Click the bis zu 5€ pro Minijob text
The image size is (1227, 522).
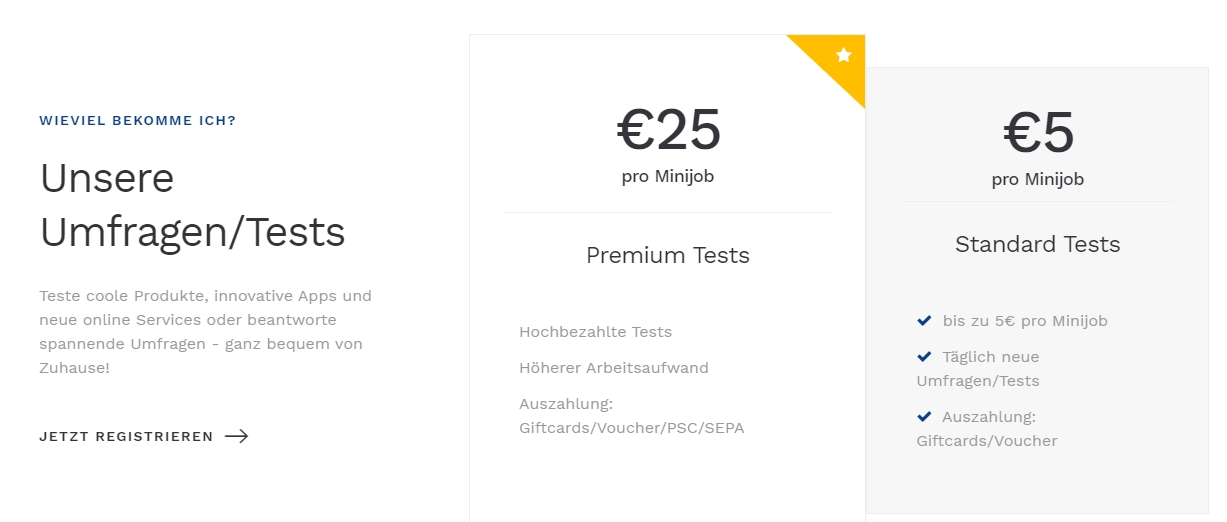pos(1025,321)
